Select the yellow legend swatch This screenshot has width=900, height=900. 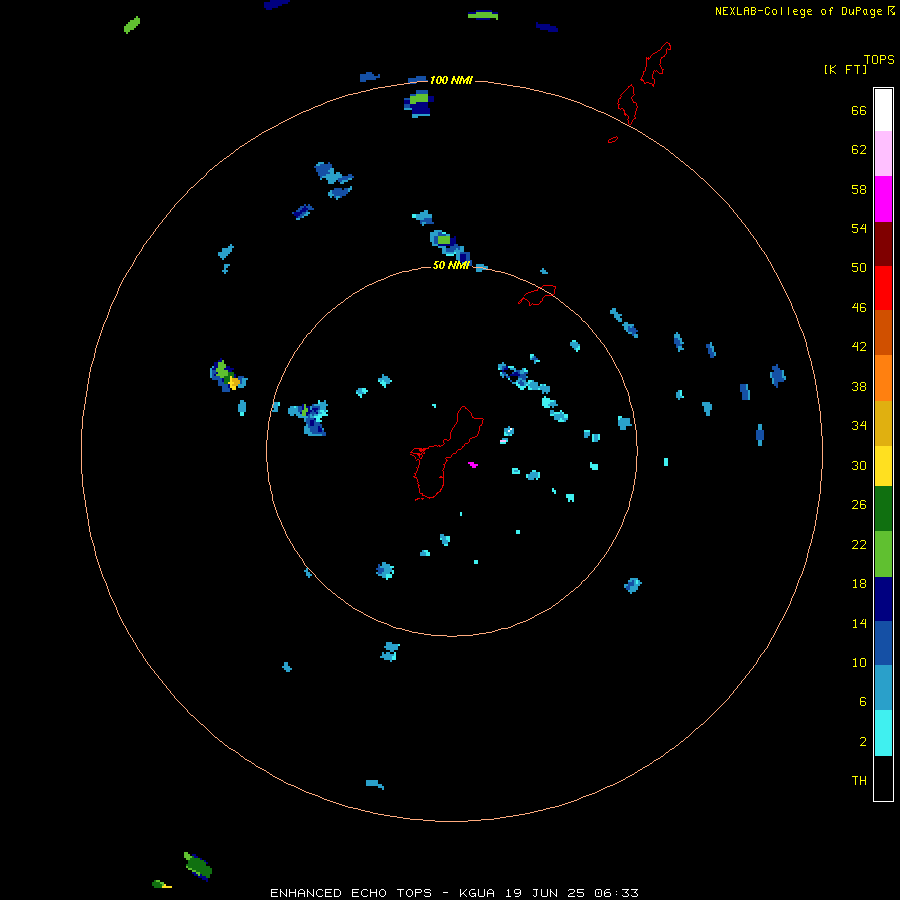coord(883,466)
